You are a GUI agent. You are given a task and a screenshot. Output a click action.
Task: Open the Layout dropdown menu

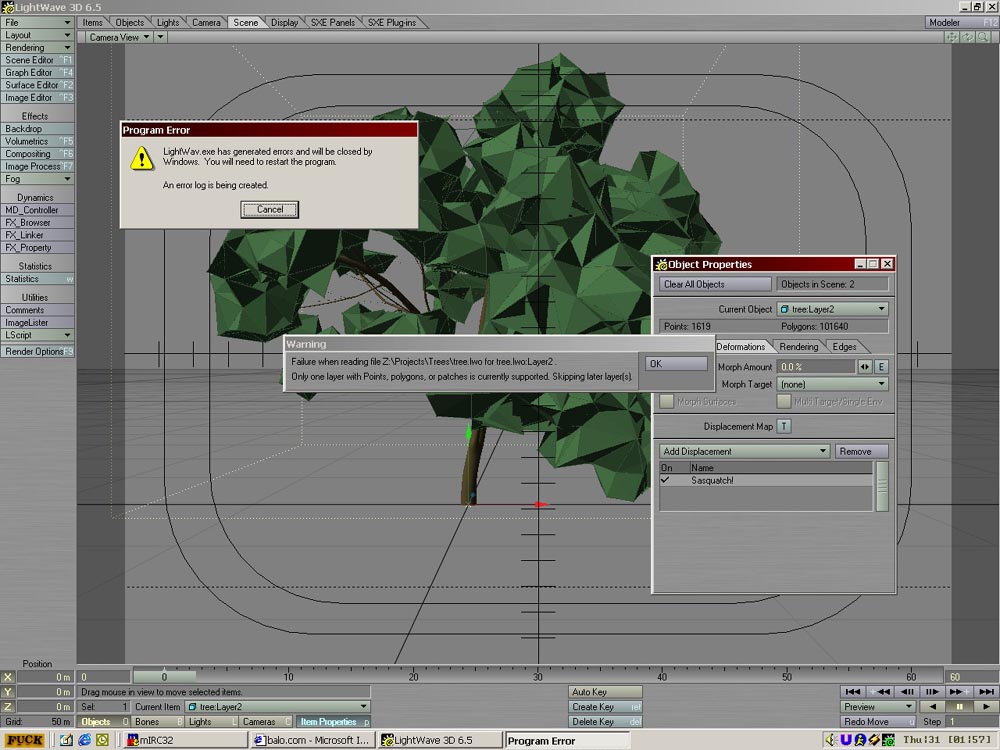point(37,35)
